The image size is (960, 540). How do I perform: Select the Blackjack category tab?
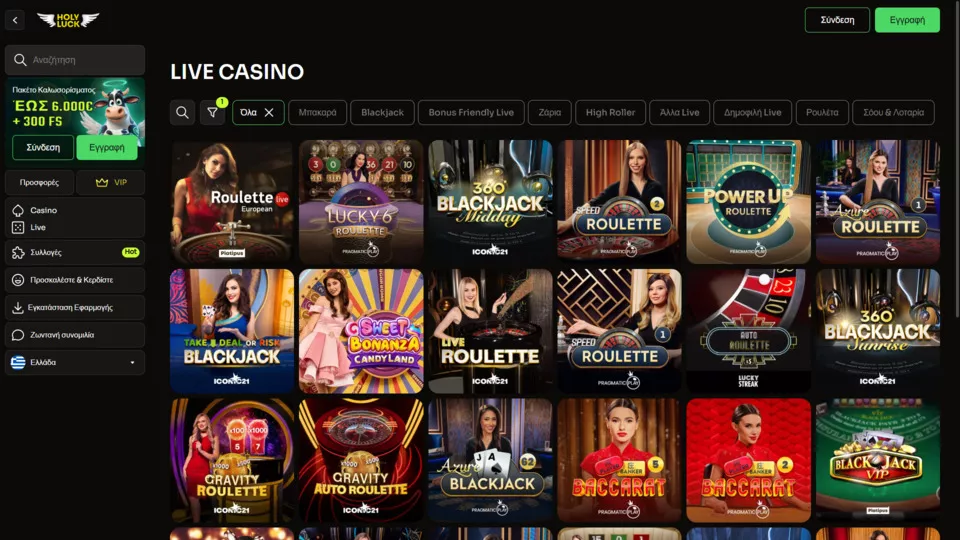point(382,113)
